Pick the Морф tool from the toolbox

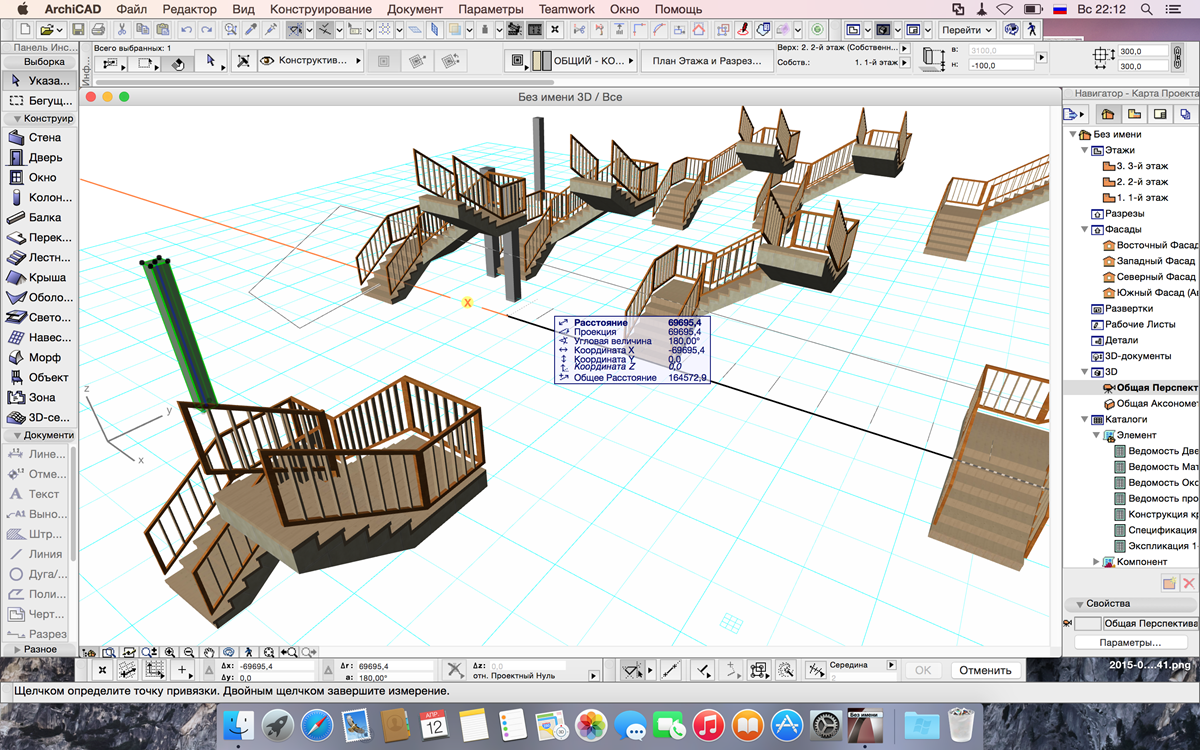pyautogui.click(x=38, y=358)
